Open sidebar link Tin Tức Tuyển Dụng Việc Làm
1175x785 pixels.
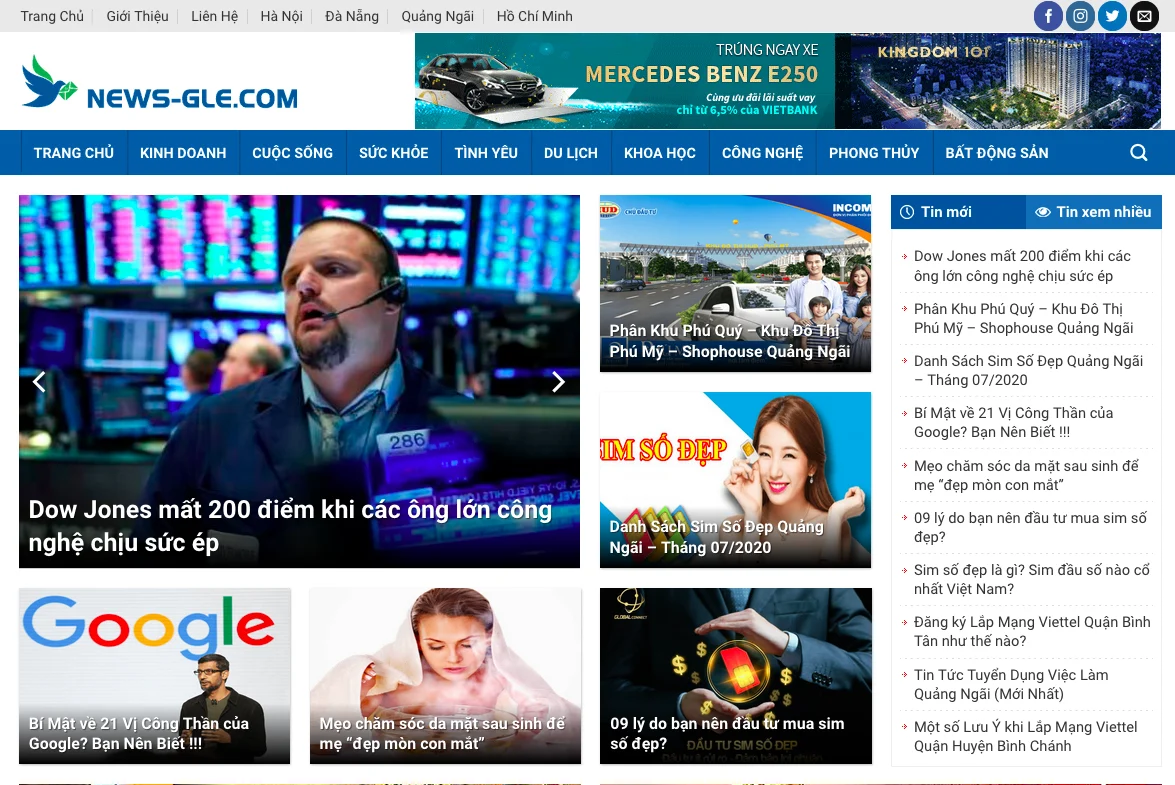(1011, 684)
